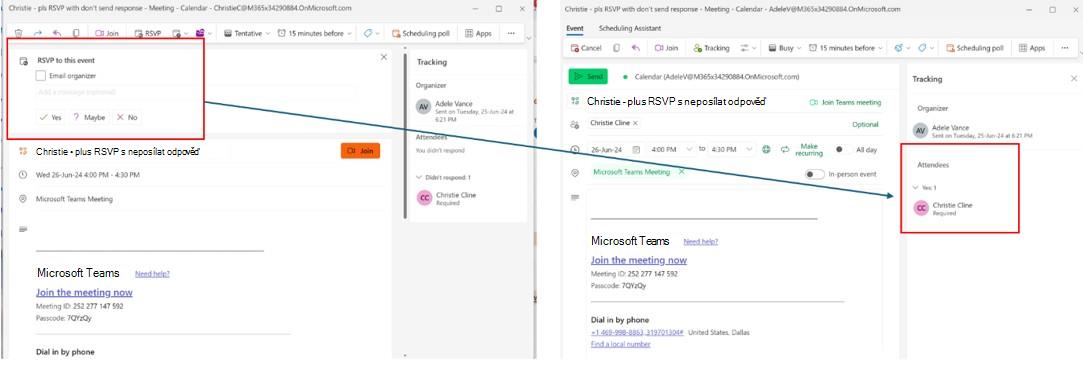Open Apps in Christie's window toolbar
Screen dimensions: 1083x366
(x=479, y=32)
